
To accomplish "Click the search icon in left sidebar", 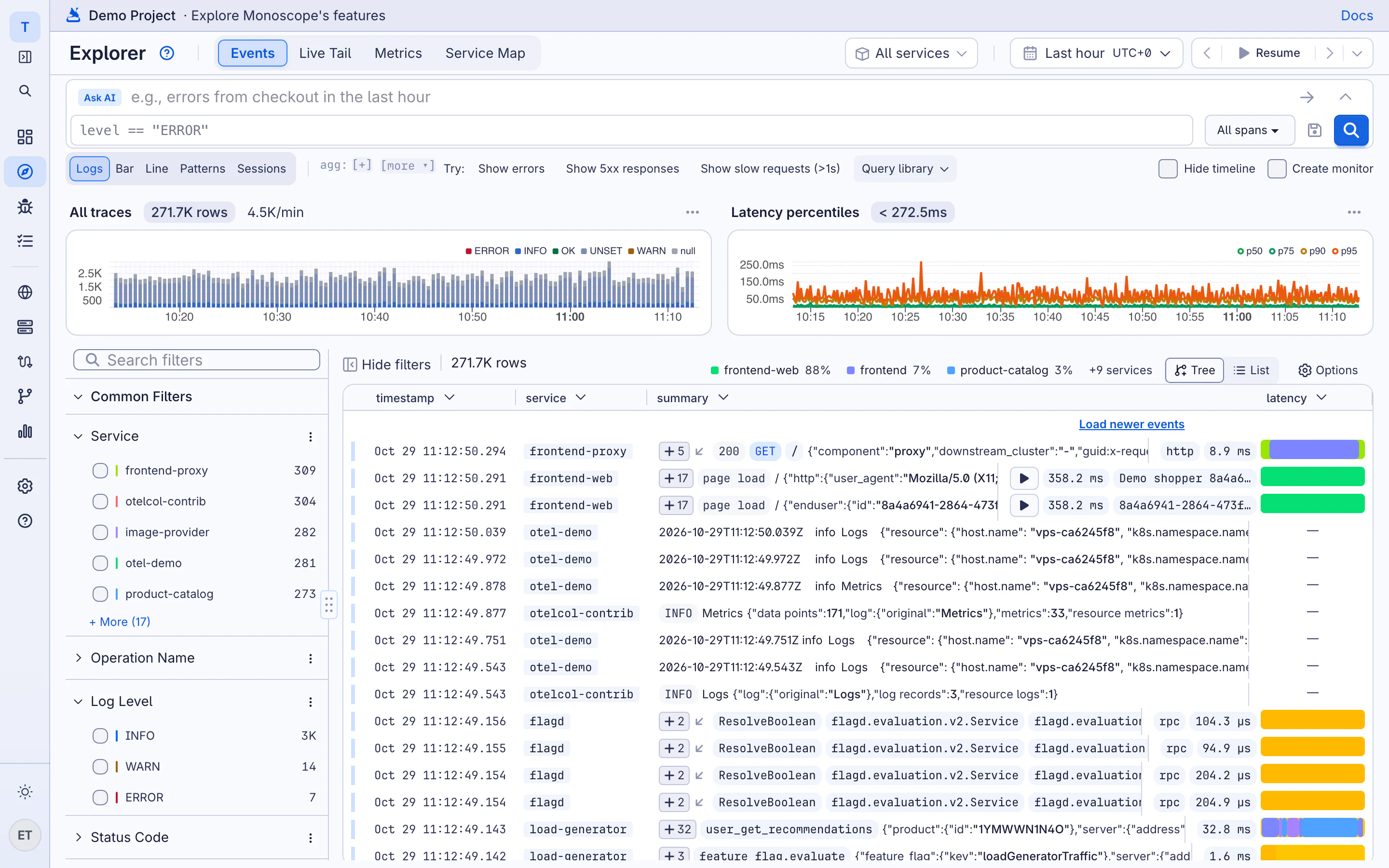I will point(25,91).
